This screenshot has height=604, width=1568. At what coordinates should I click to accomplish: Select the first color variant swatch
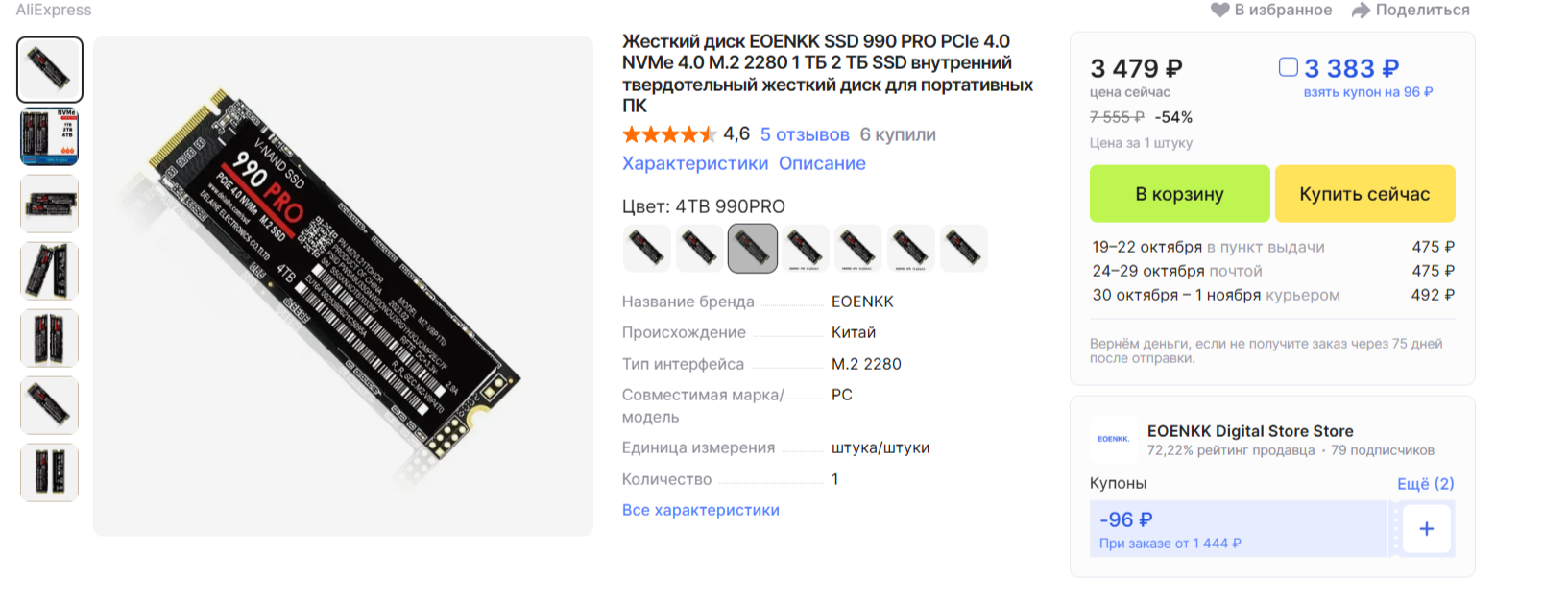point(647,249)
